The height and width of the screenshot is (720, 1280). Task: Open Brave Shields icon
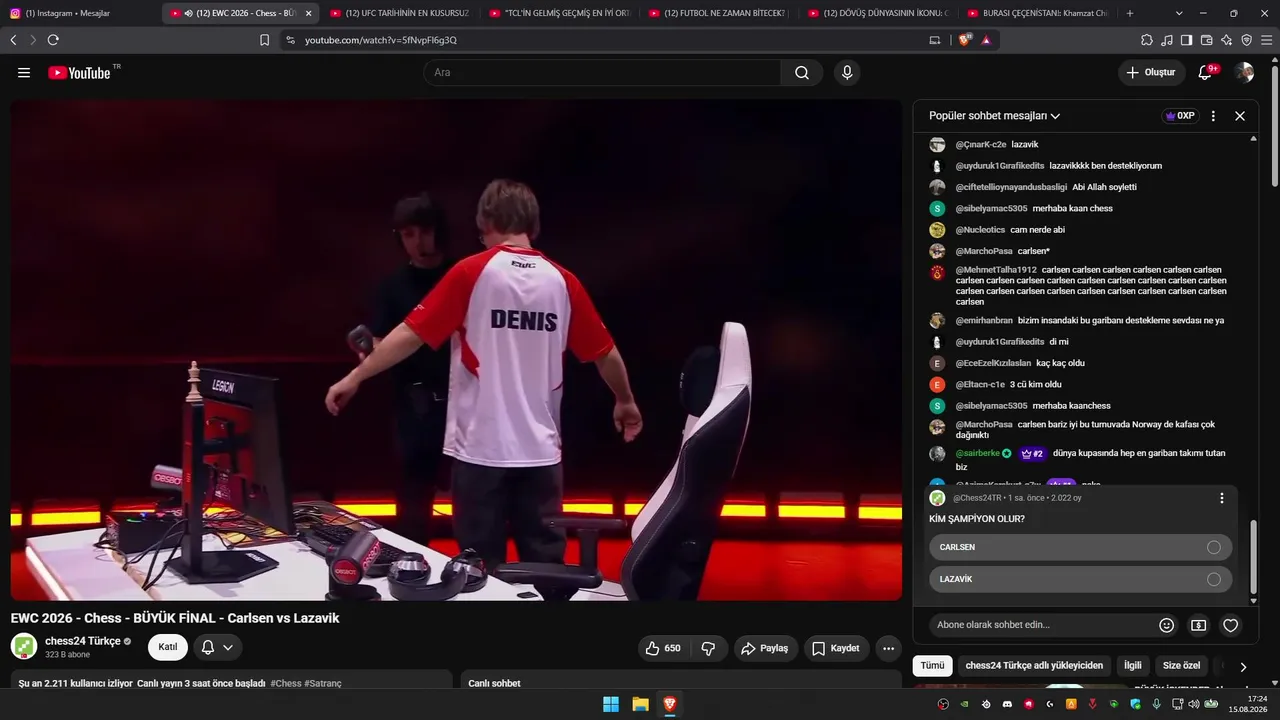click(x=965, y=40)
